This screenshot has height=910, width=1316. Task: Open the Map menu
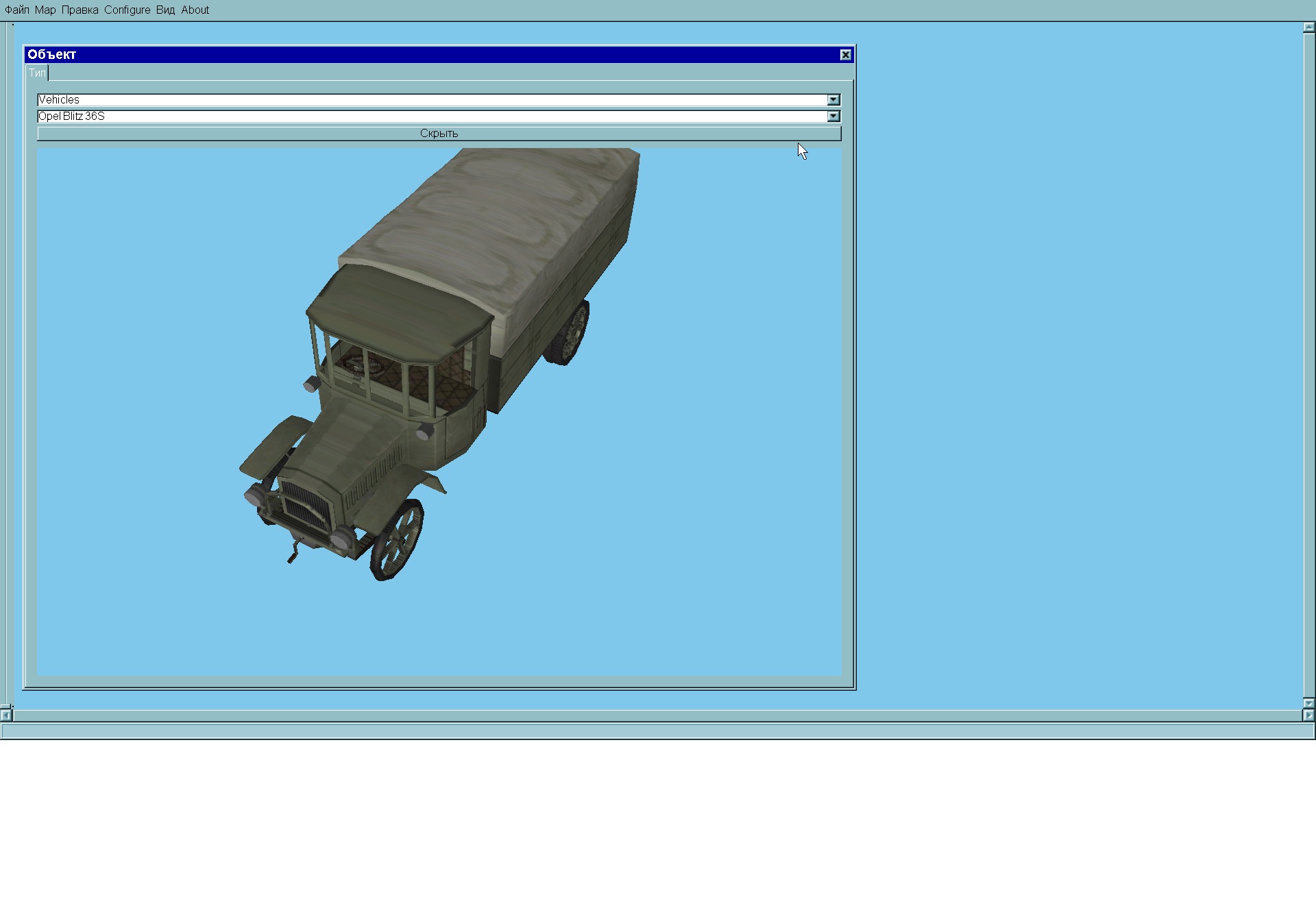[x=45, y=10]
